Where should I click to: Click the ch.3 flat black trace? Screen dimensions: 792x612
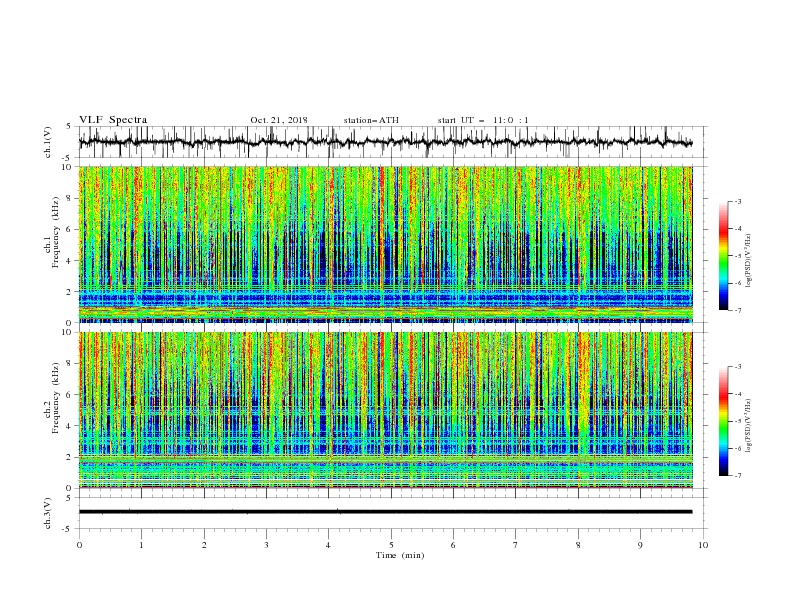click(x=385, y=512)
